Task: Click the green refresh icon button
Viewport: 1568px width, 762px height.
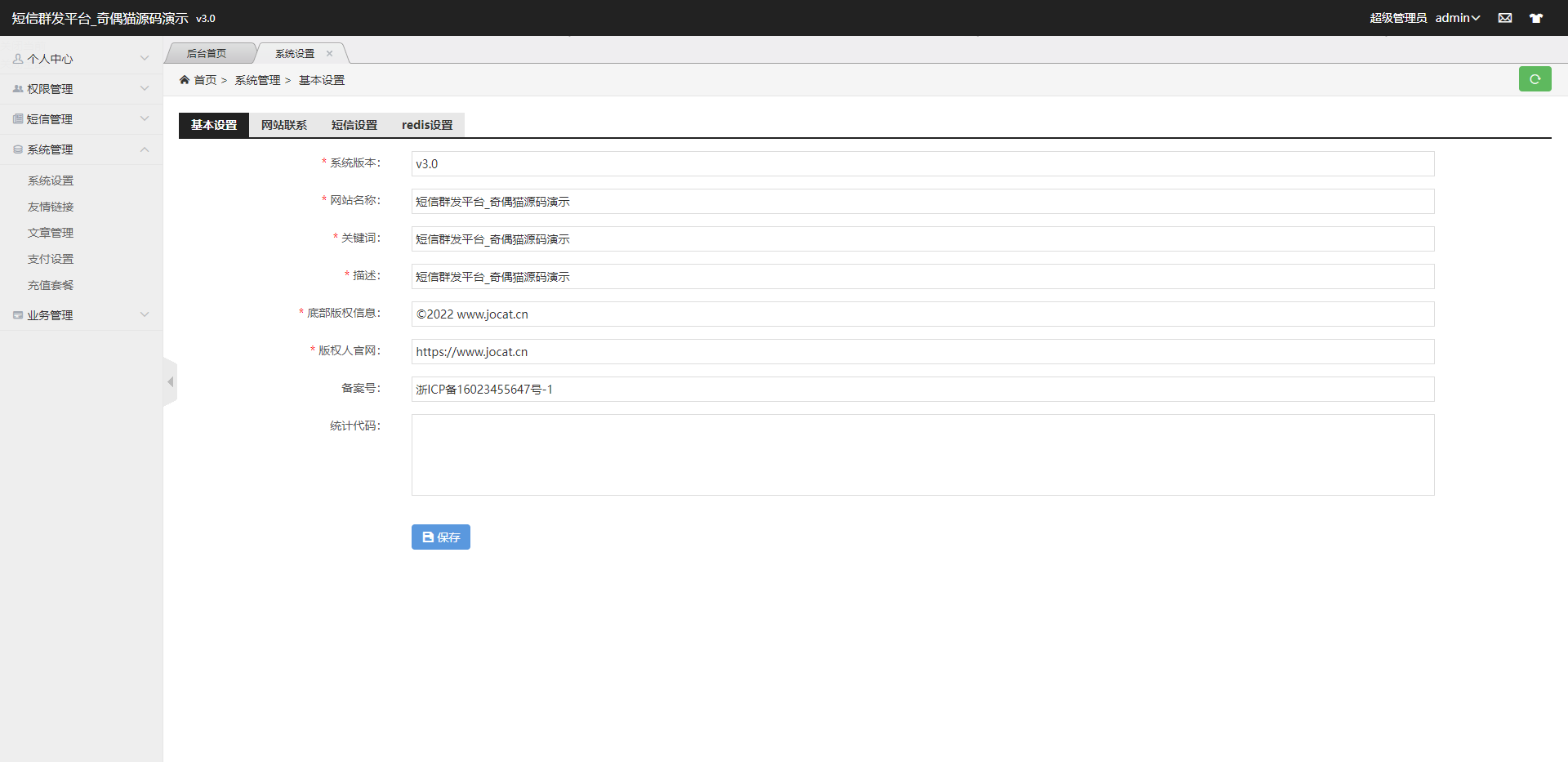Action: pyautogui.click(x=1535, y=79)
